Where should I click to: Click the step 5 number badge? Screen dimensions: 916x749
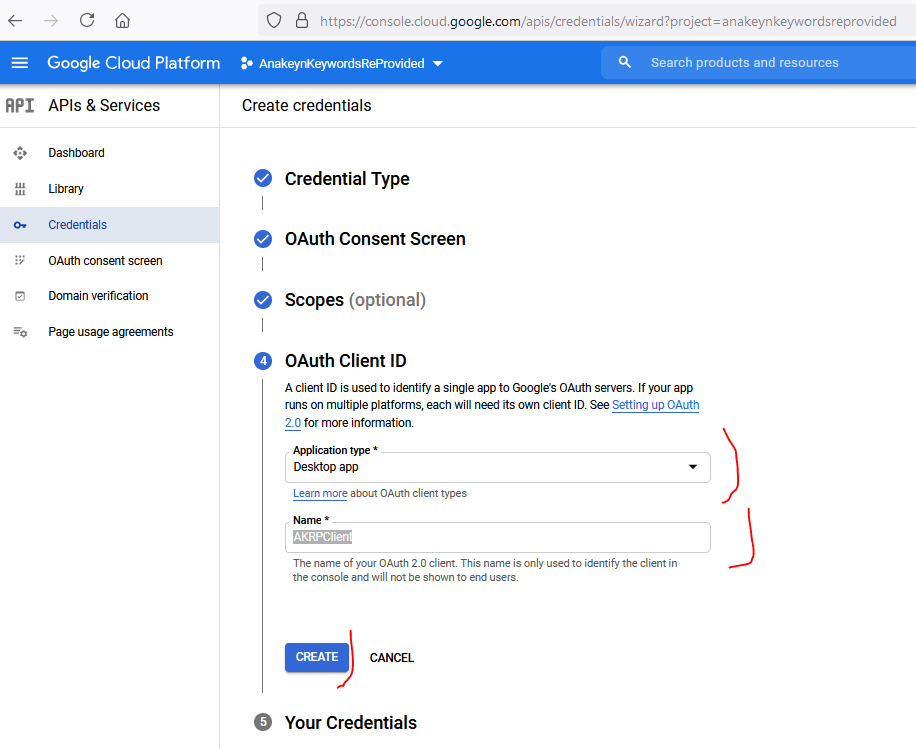coord(263,722)
